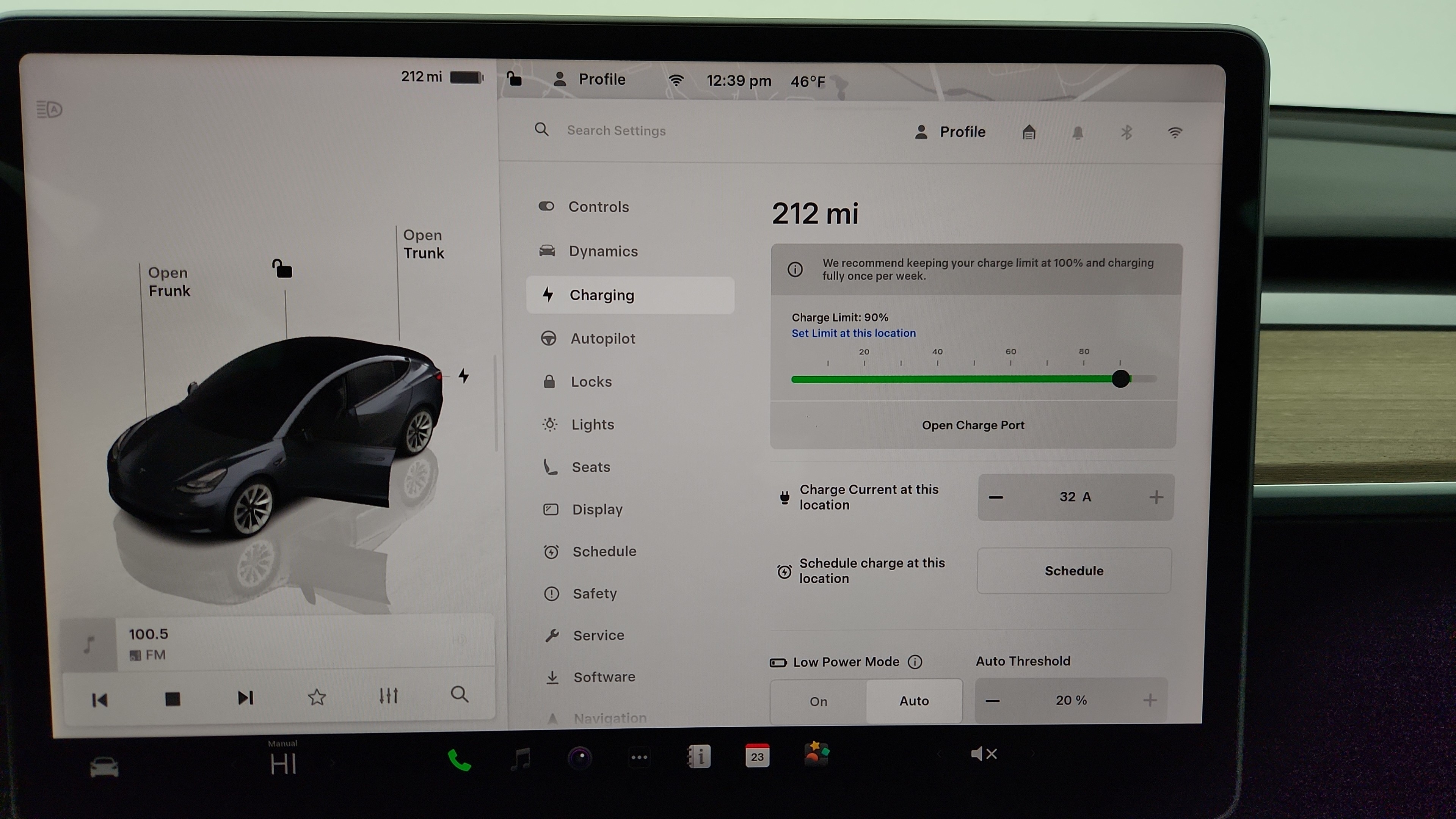Increase charge current with plus button

coord(1156,497)
